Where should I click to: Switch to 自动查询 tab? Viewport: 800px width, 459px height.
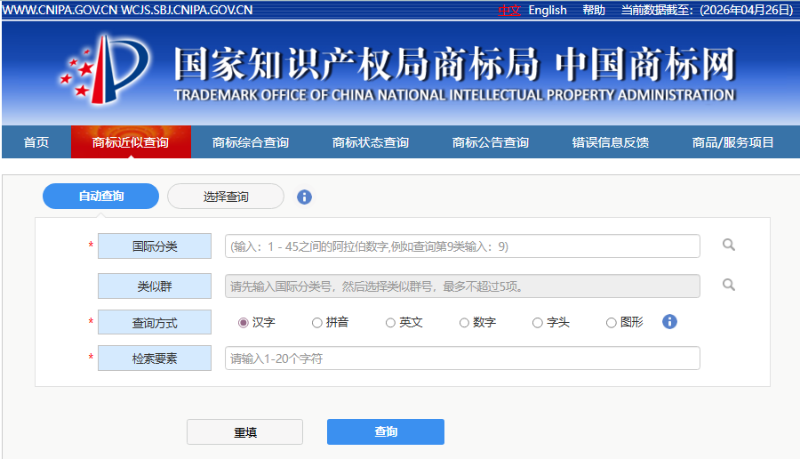tap(101, 196)
